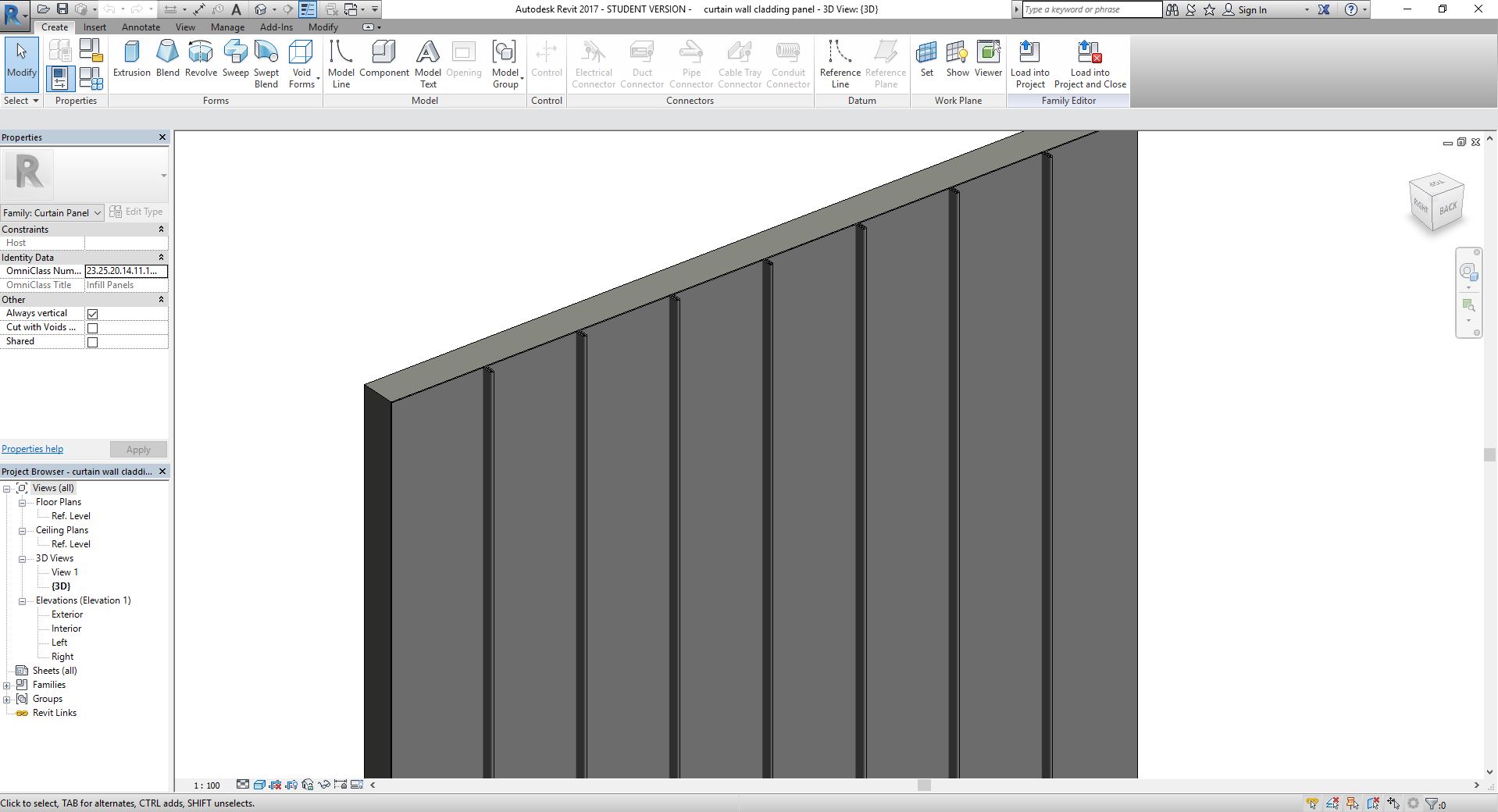Switch to the Manage ribbon tab
Screen dimensions: 1498x812
point(227,27)
